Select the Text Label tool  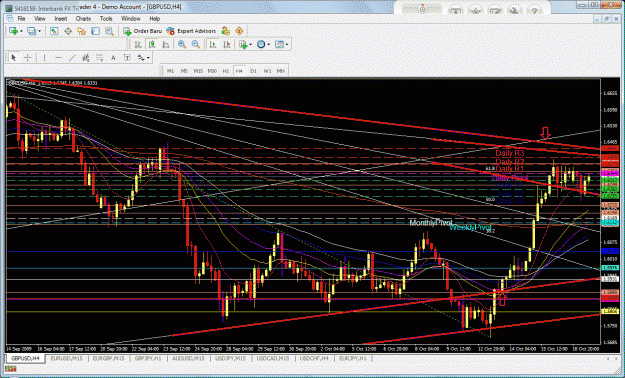point(127,58)
